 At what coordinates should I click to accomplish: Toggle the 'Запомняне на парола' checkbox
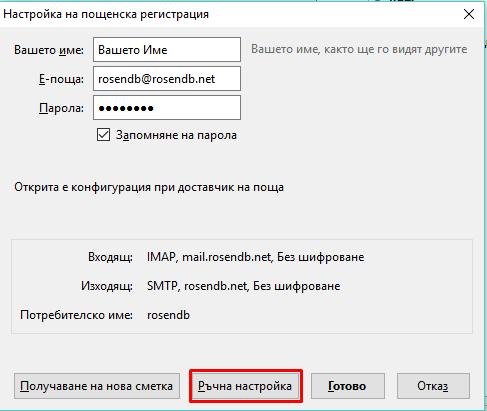pyautogui.click(x=103, y=135)
